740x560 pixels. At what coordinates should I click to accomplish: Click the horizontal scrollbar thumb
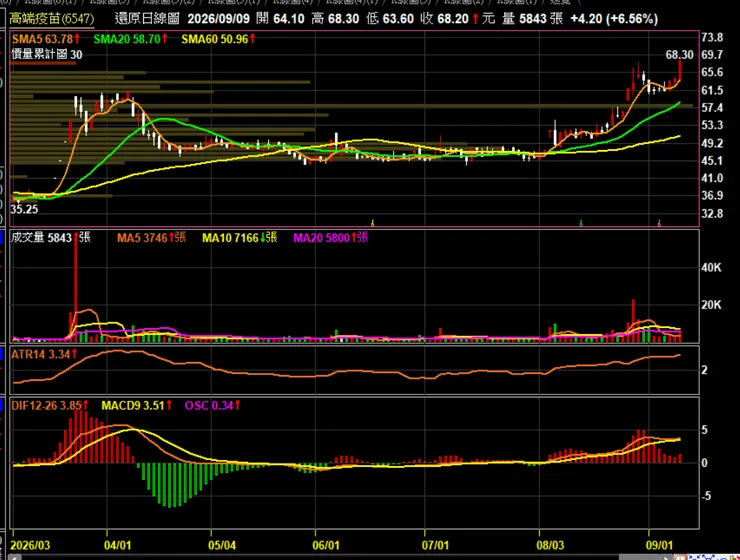click(638, 558)
